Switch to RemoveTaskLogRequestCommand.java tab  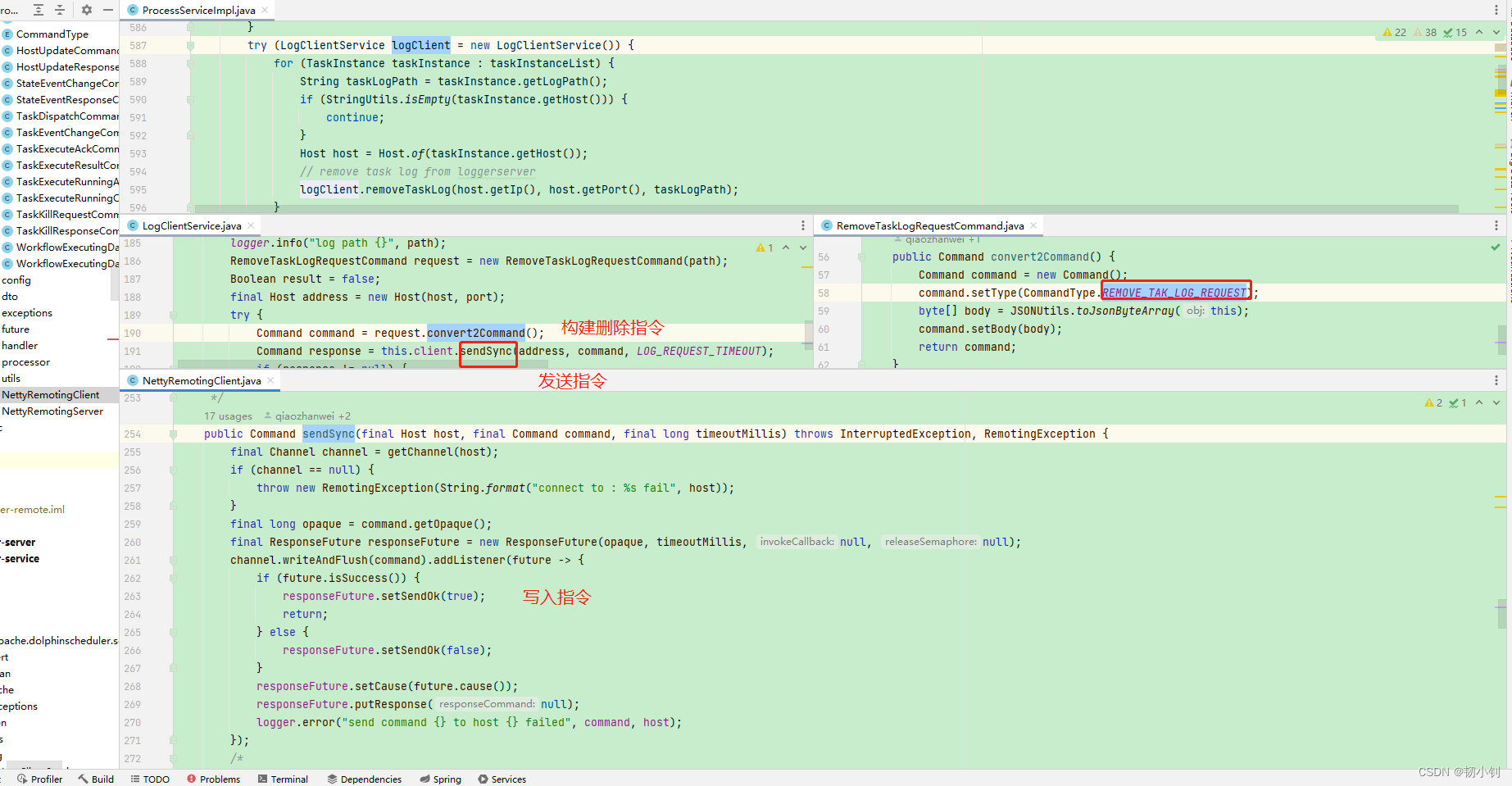click(930, 225)
